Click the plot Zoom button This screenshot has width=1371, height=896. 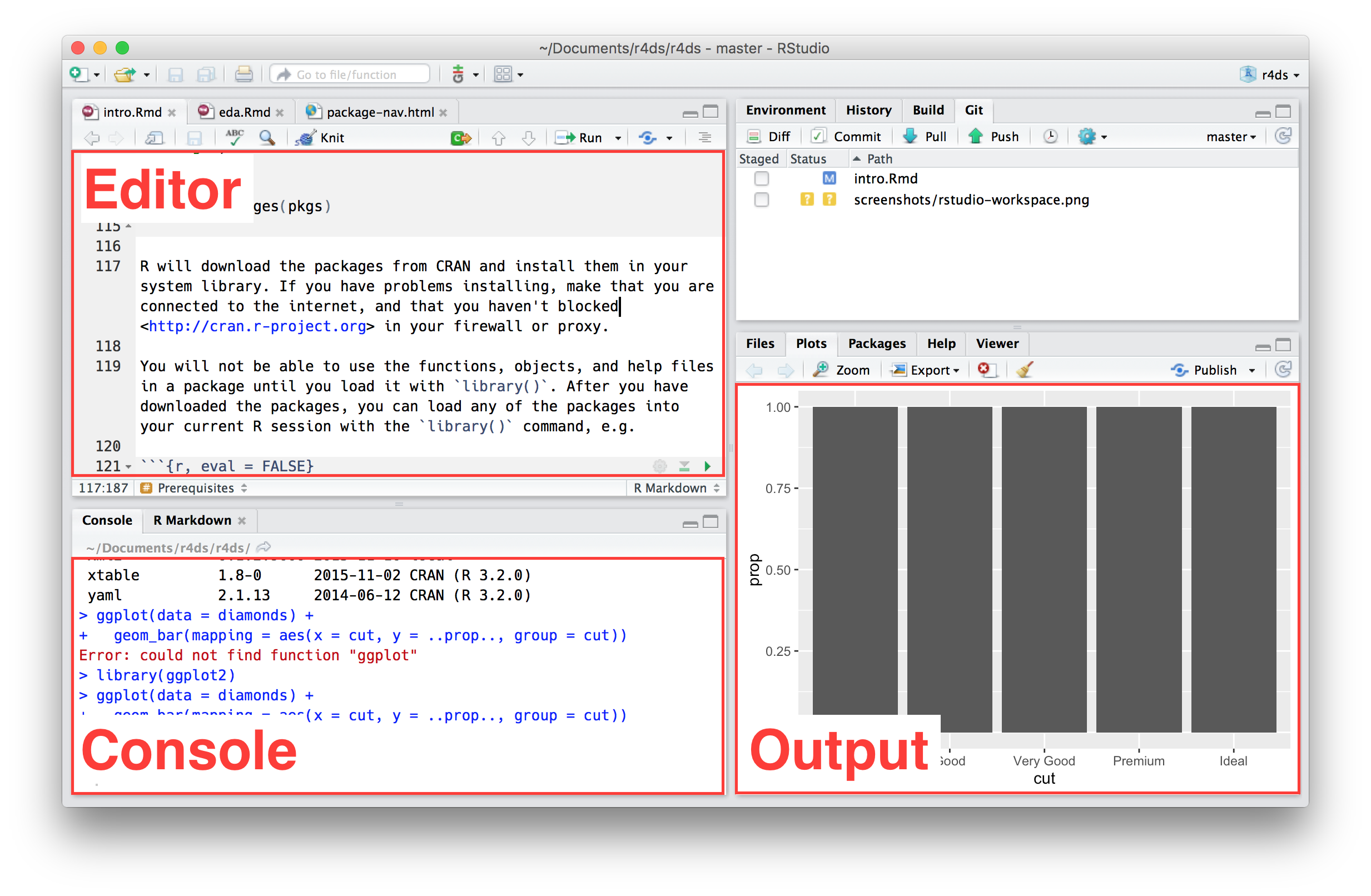point(842,370)
